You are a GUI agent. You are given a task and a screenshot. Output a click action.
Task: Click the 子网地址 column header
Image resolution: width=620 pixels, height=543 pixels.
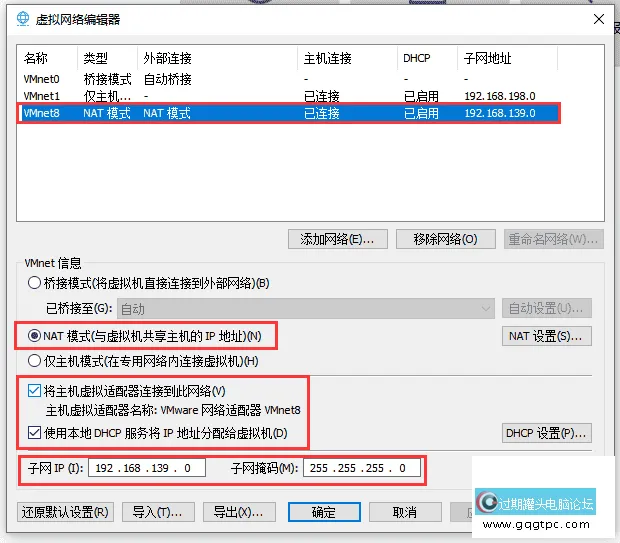pos(486,58)
